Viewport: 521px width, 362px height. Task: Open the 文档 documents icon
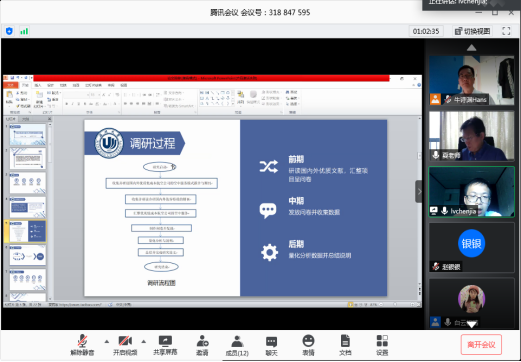[345, 345]
